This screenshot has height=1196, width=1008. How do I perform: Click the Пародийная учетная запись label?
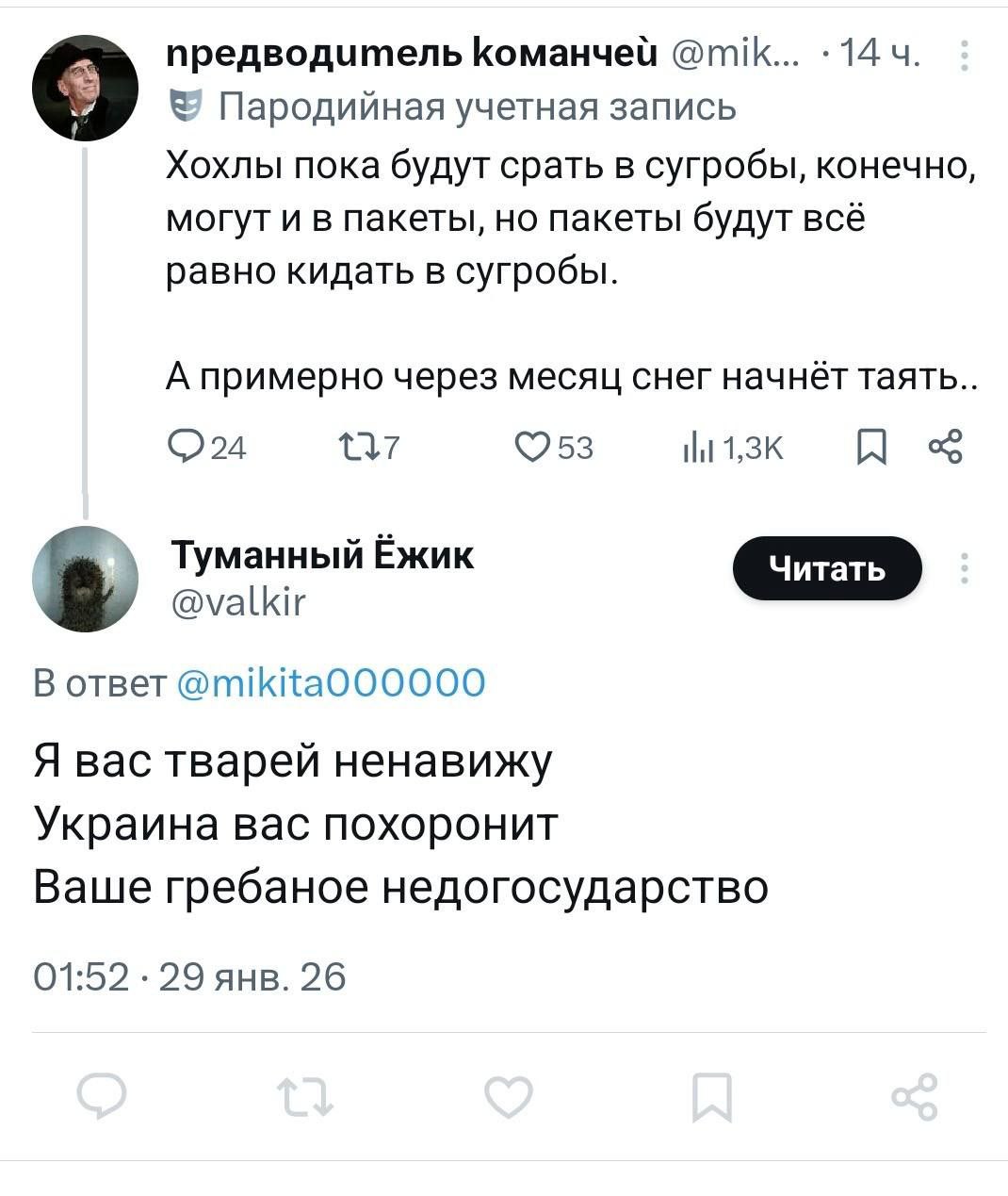(477, 106)
